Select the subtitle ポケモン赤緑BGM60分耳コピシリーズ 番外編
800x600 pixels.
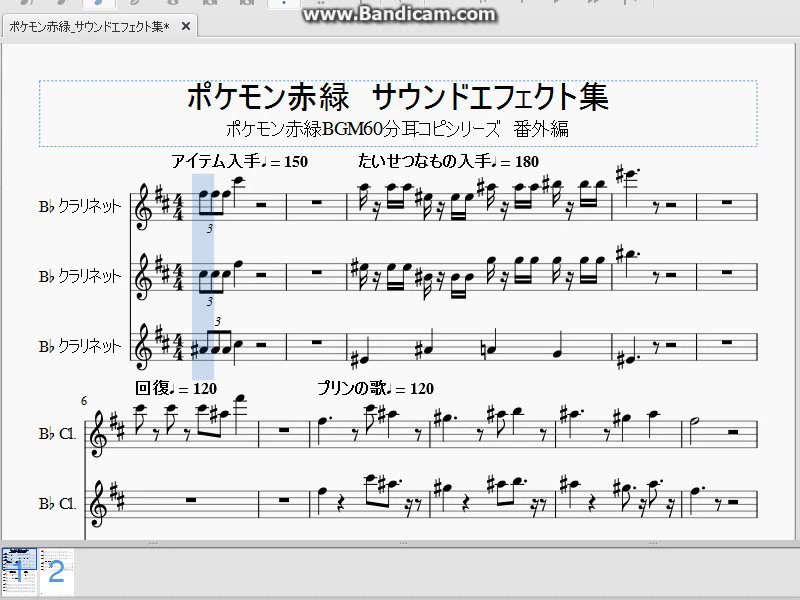click(x=397, y=129)
